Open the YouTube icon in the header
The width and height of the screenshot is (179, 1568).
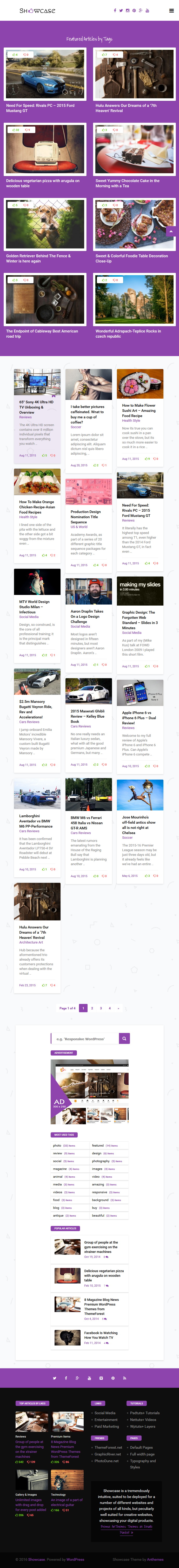(147, 10)
